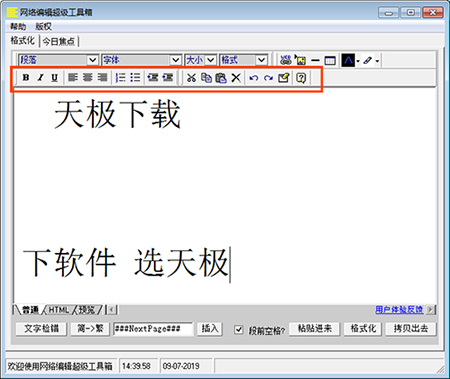
Task: Click the notepad edit icon
Action: tap(283, 78)
